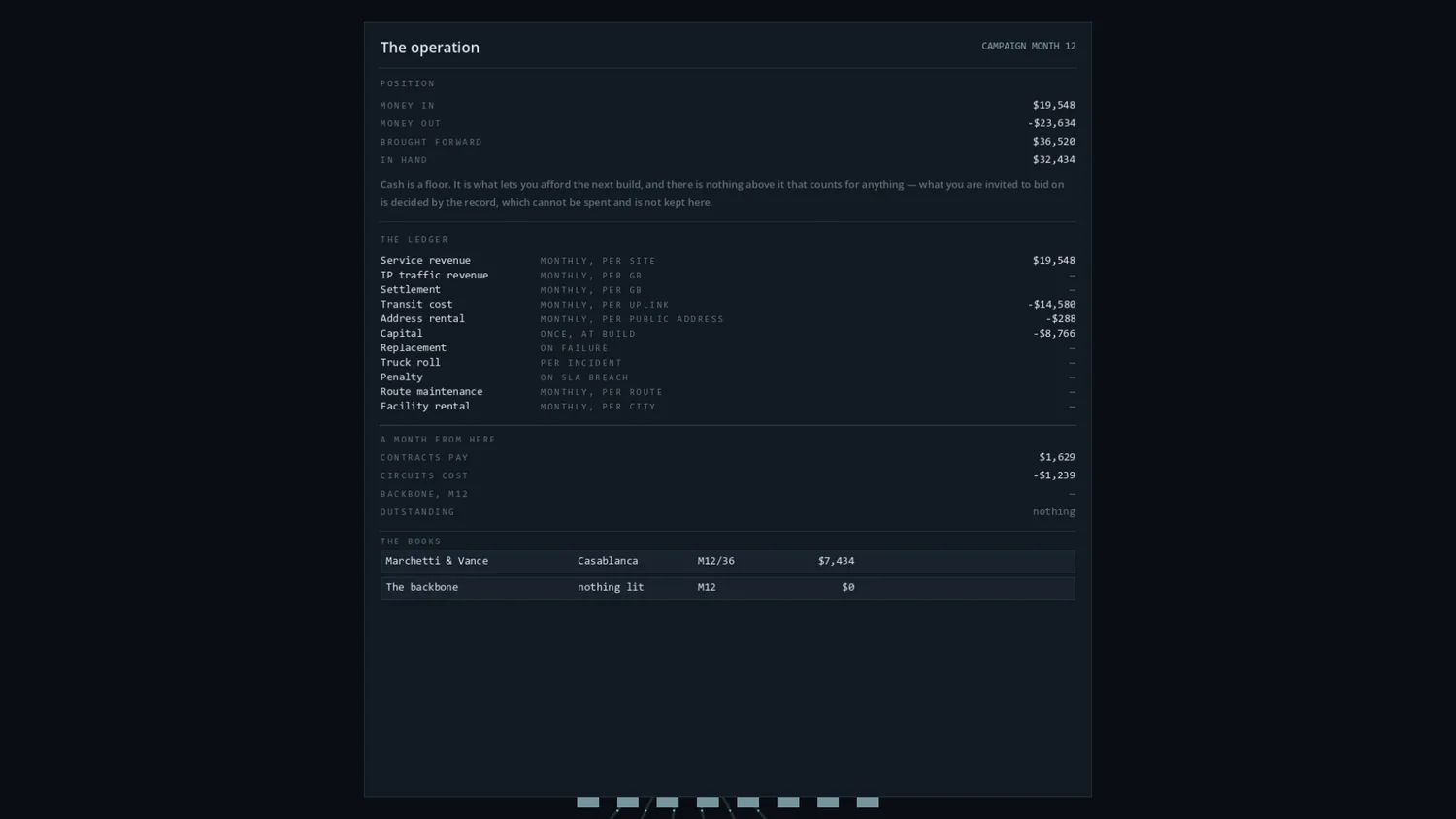Click the 'On SLA breach' description
1456x819 pixels.
pyautogui.click(x=584, y=377)
